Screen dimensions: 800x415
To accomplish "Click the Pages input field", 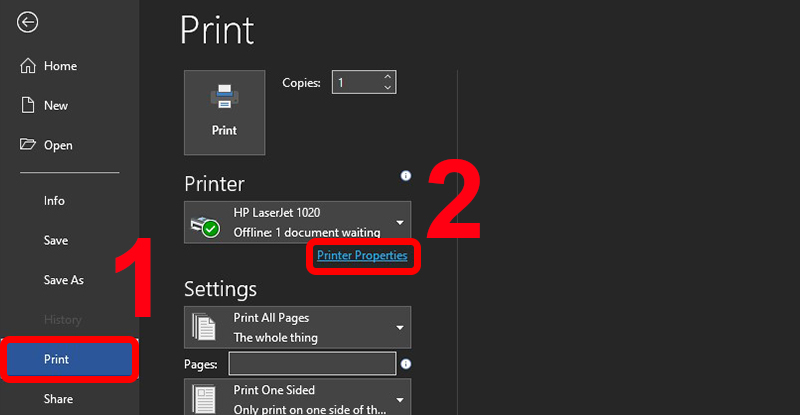I will click(x=312, y=363).
